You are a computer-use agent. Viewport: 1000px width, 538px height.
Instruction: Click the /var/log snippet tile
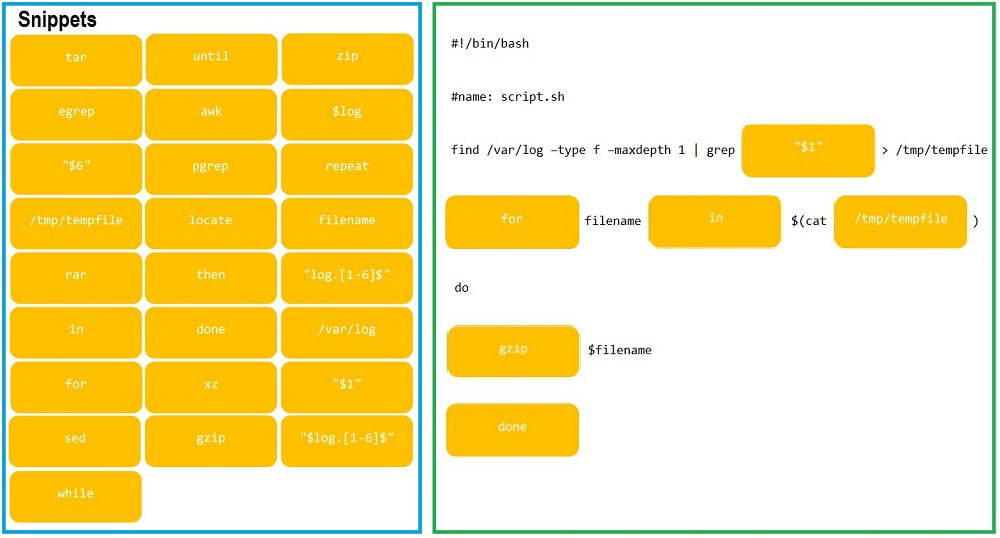[x=347, y=332]
